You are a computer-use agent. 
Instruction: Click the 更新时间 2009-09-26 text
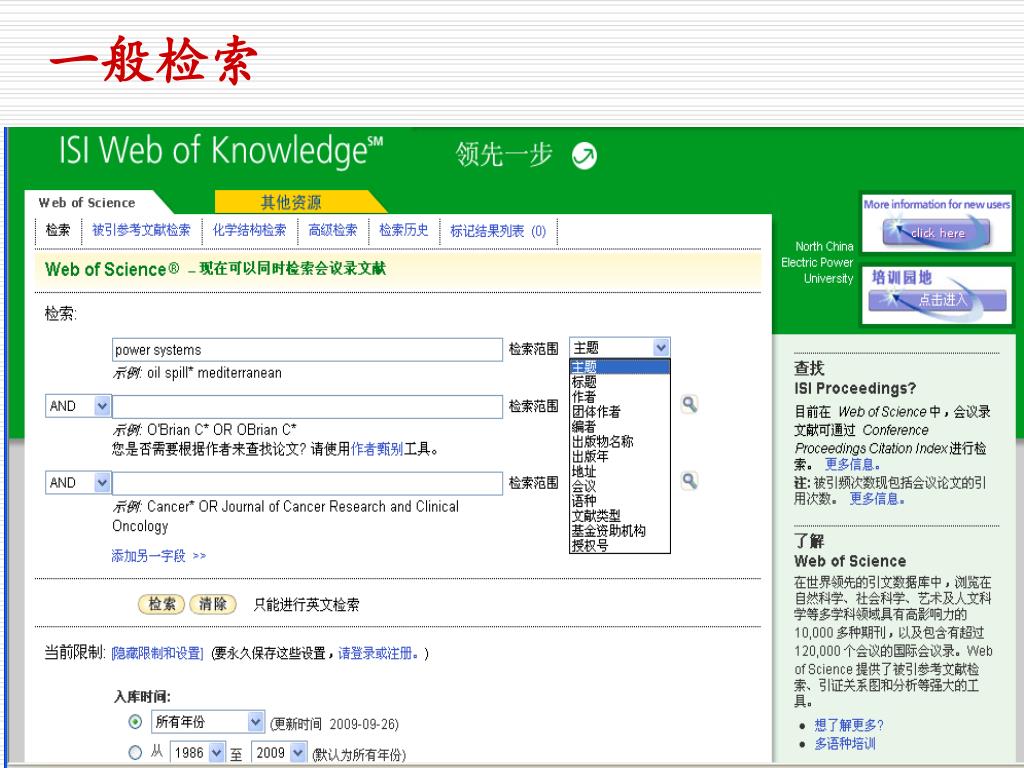click(x=334, y=724)
